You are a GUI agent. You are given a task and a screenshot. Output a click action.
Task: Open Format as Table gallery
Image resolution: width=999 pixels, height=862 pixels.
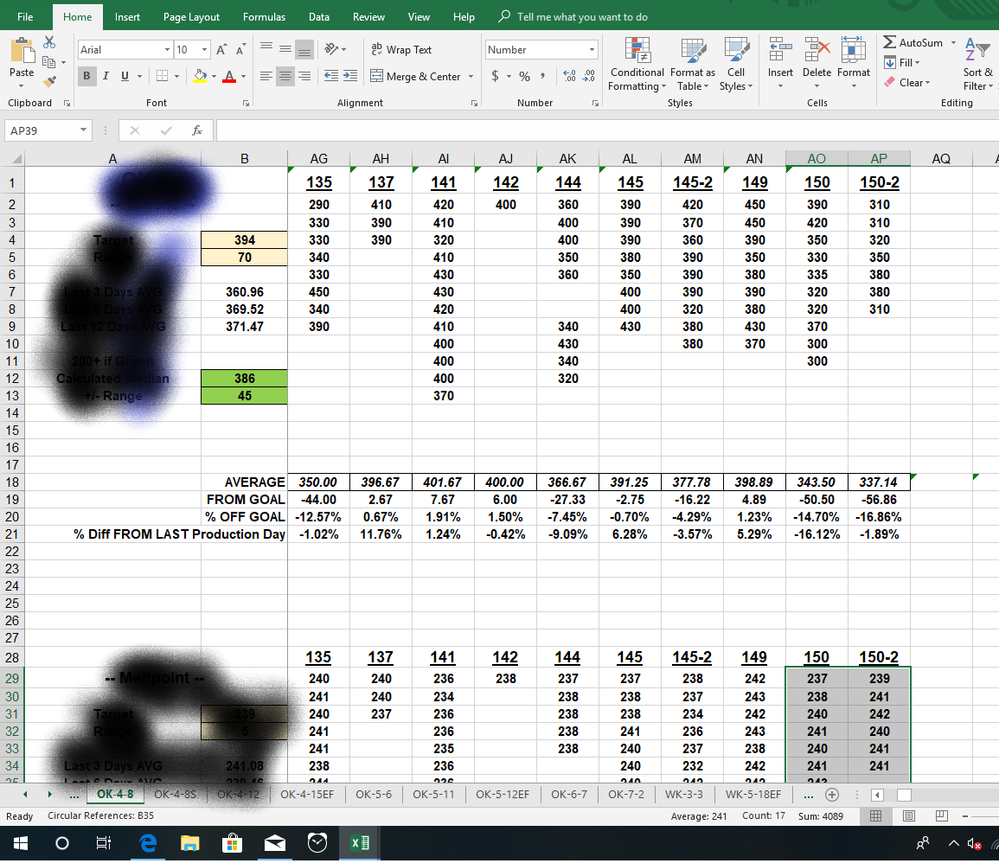(x=693, y=64)
